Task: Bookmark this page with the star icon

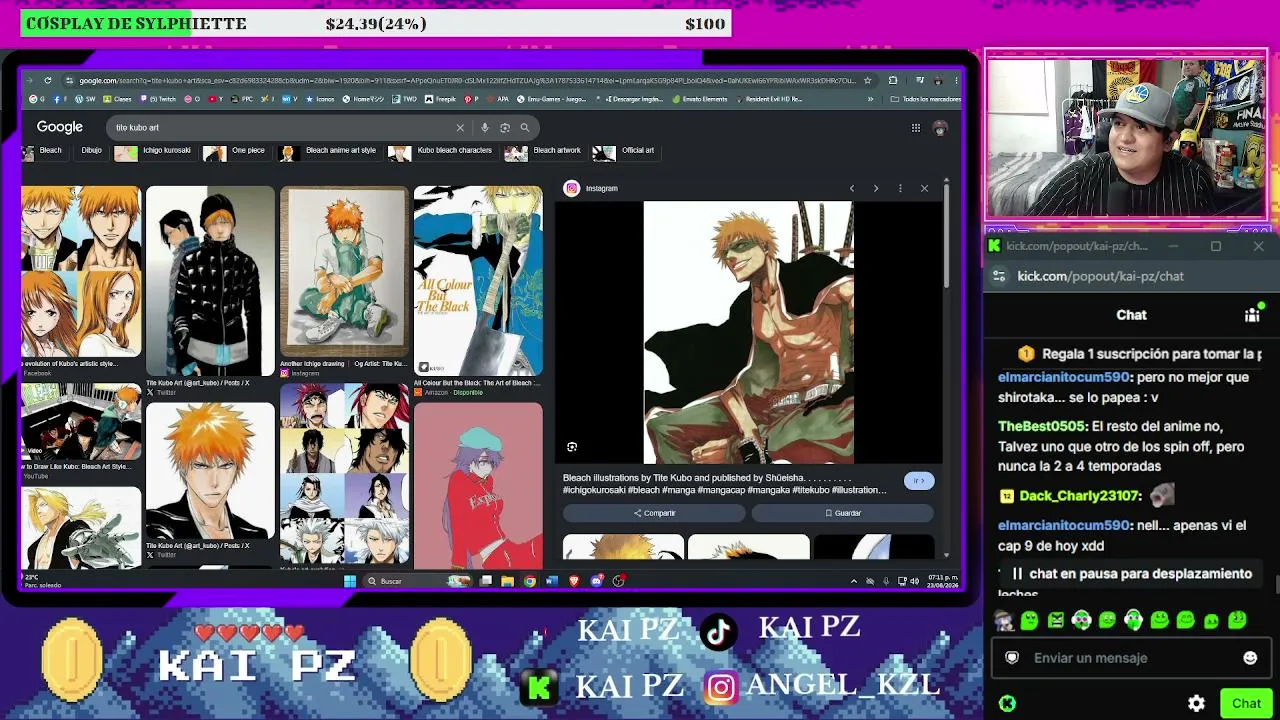Action: [867, 80]
